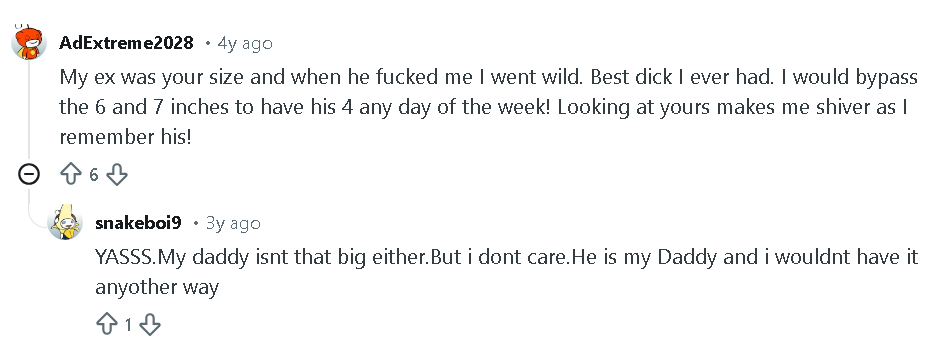939x364 pixels.
Task: Open permalink from '4y ago' timestamp
Action: click(x=245, y=43)
